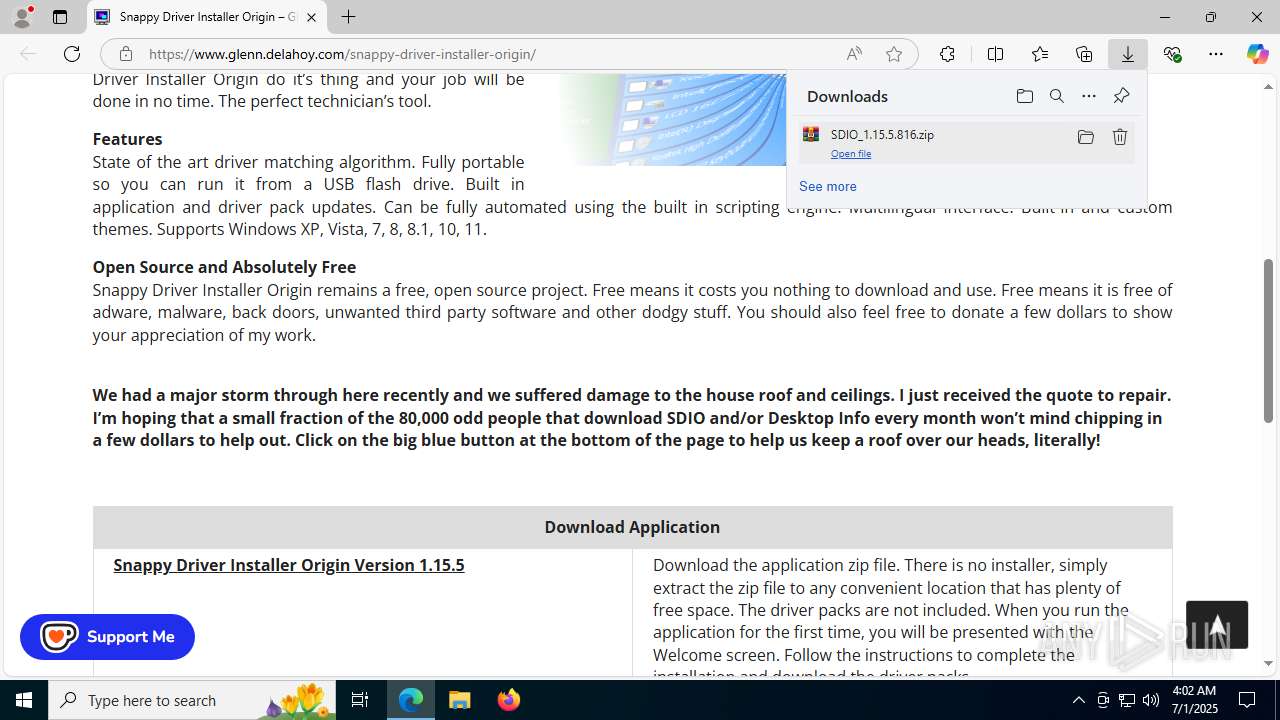Open Collections icon

point(1084,54)
